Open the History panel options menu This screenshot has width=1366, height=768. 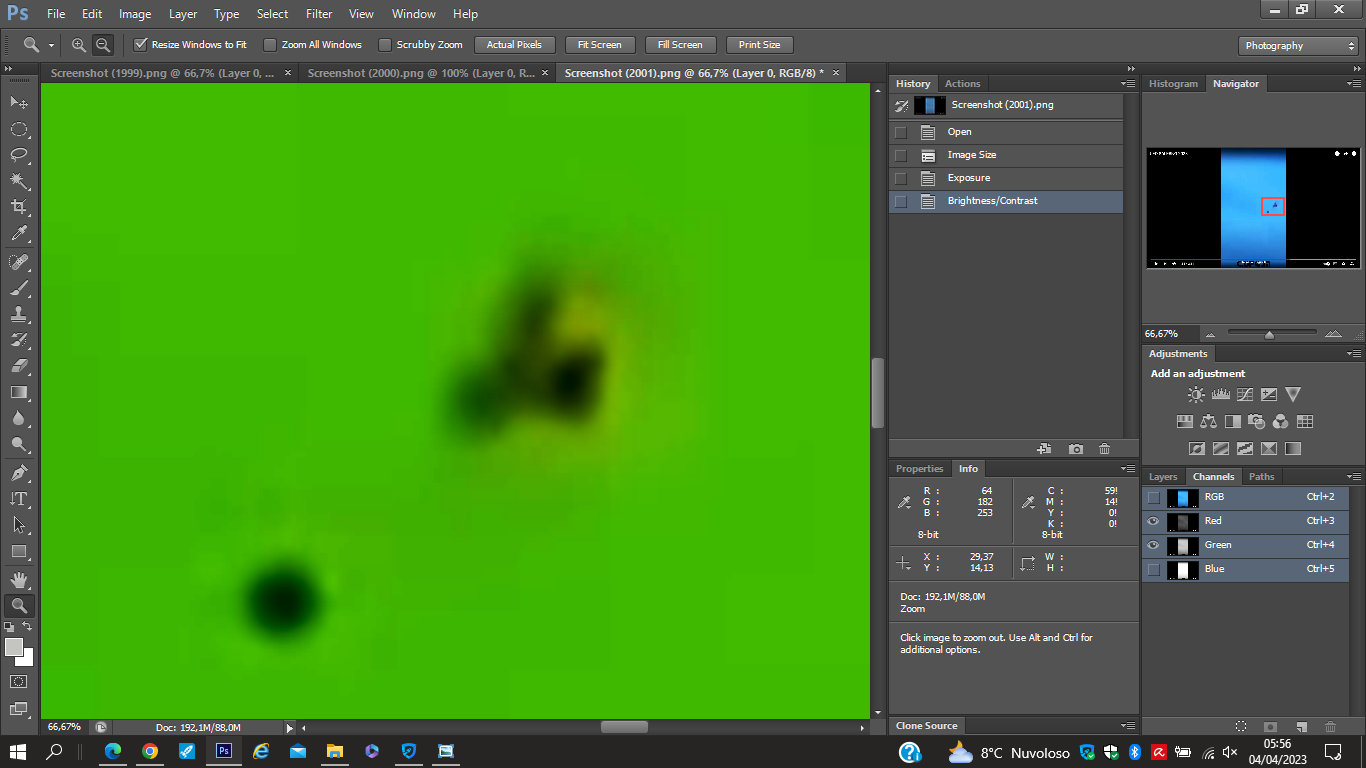coord(1128,84)
